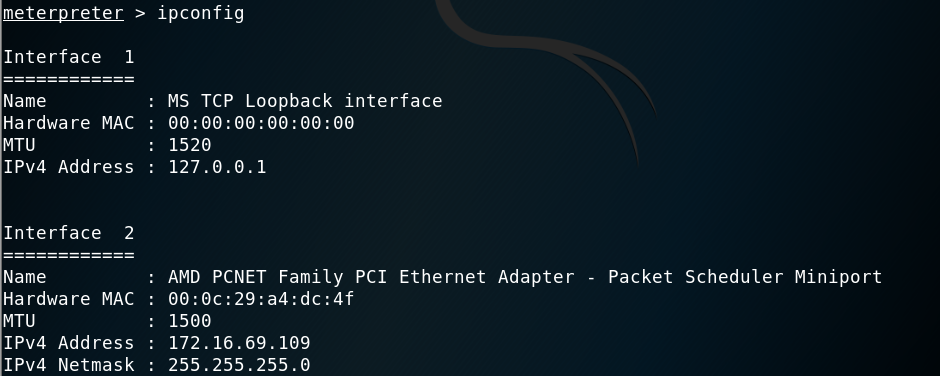This screenshot has height=376, width=940.
Task: Select the Interface 2 heading
Action: pyautogui.click(x=68, y=233)
